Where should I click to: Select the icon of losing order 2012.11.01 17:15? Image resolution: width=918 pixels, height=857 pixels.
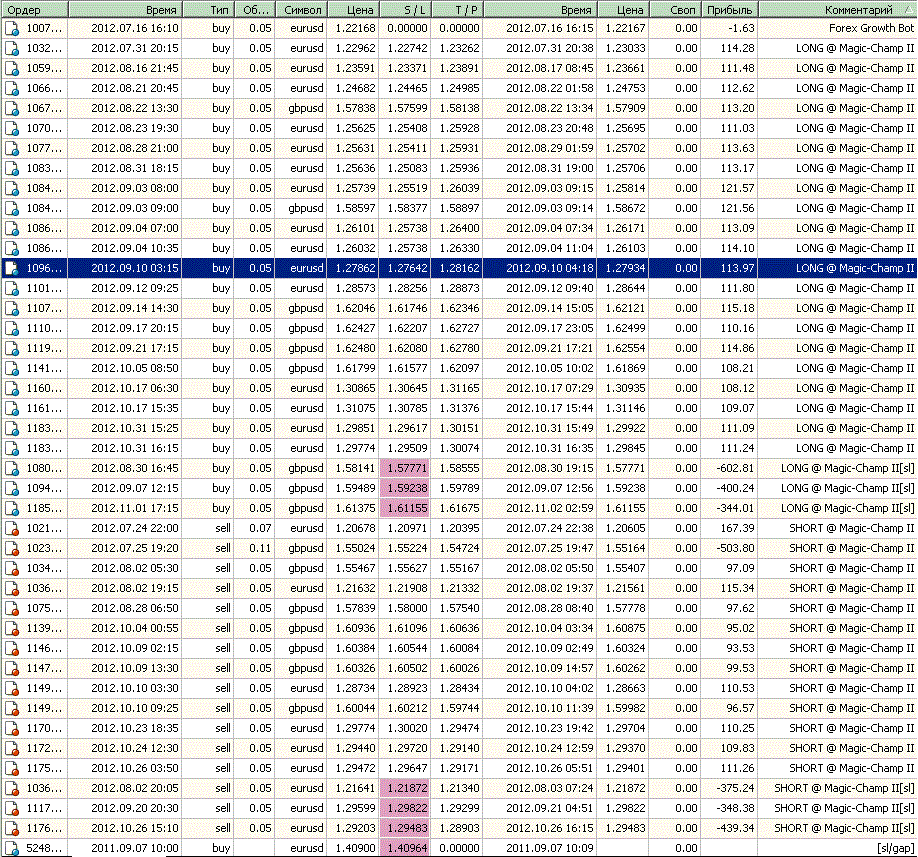(12, 508)
